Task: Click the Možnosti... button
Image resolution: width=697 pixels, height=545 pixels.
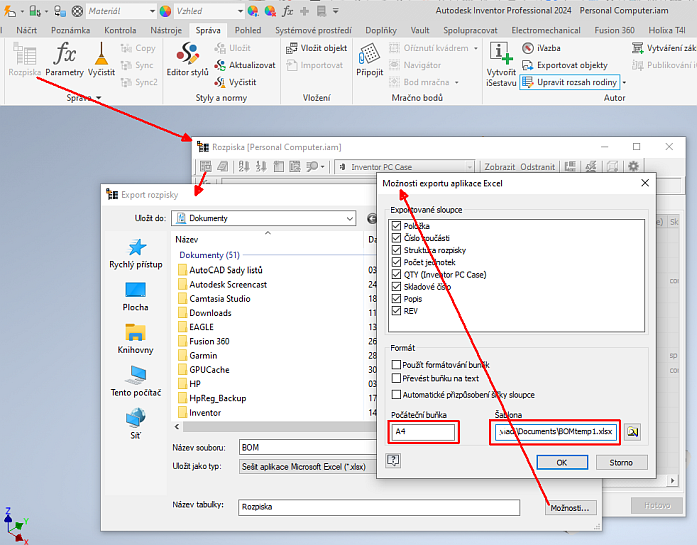Action: tap(572, 508)
